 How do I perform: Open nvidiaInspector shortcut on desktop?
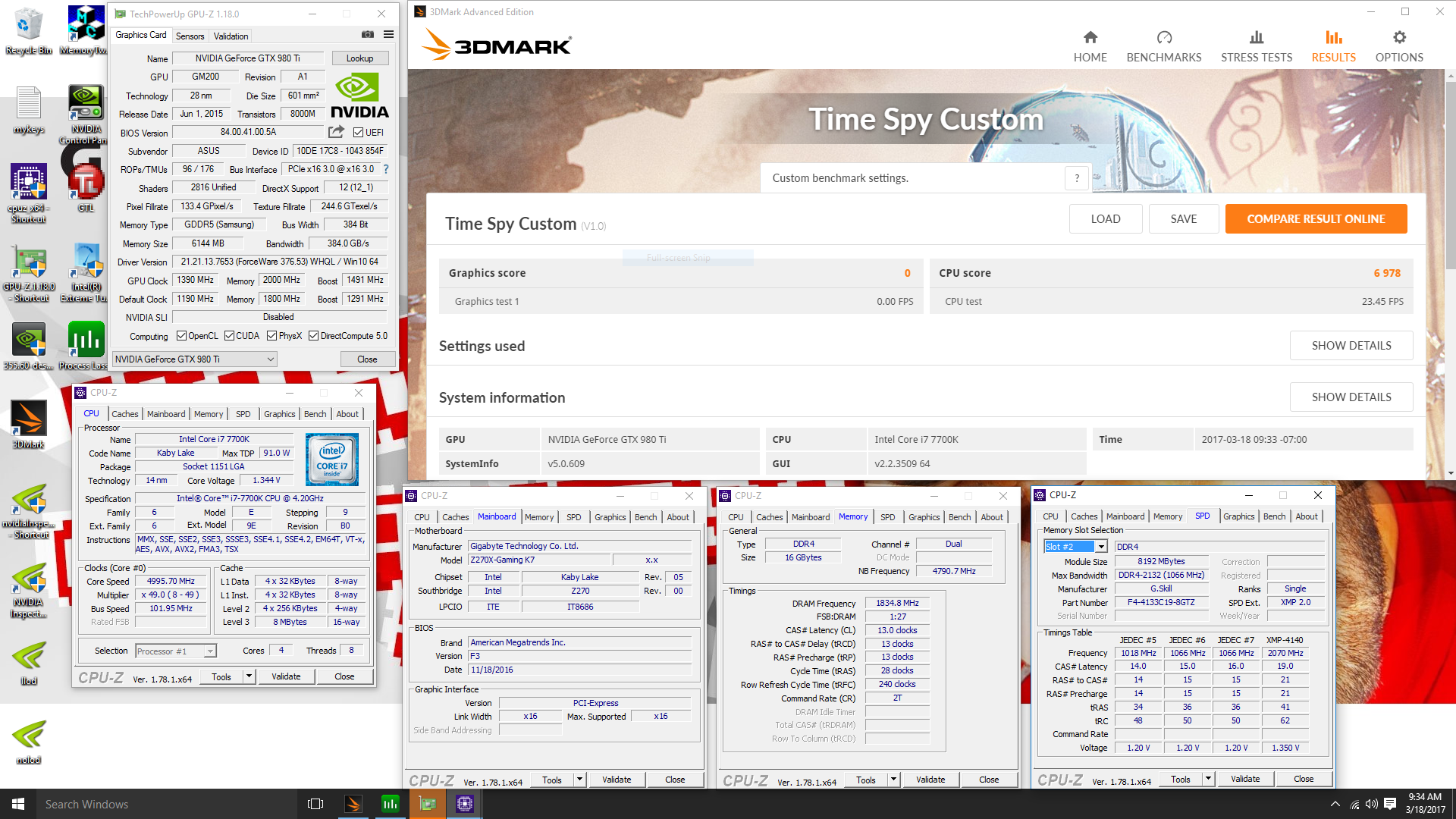29,512
